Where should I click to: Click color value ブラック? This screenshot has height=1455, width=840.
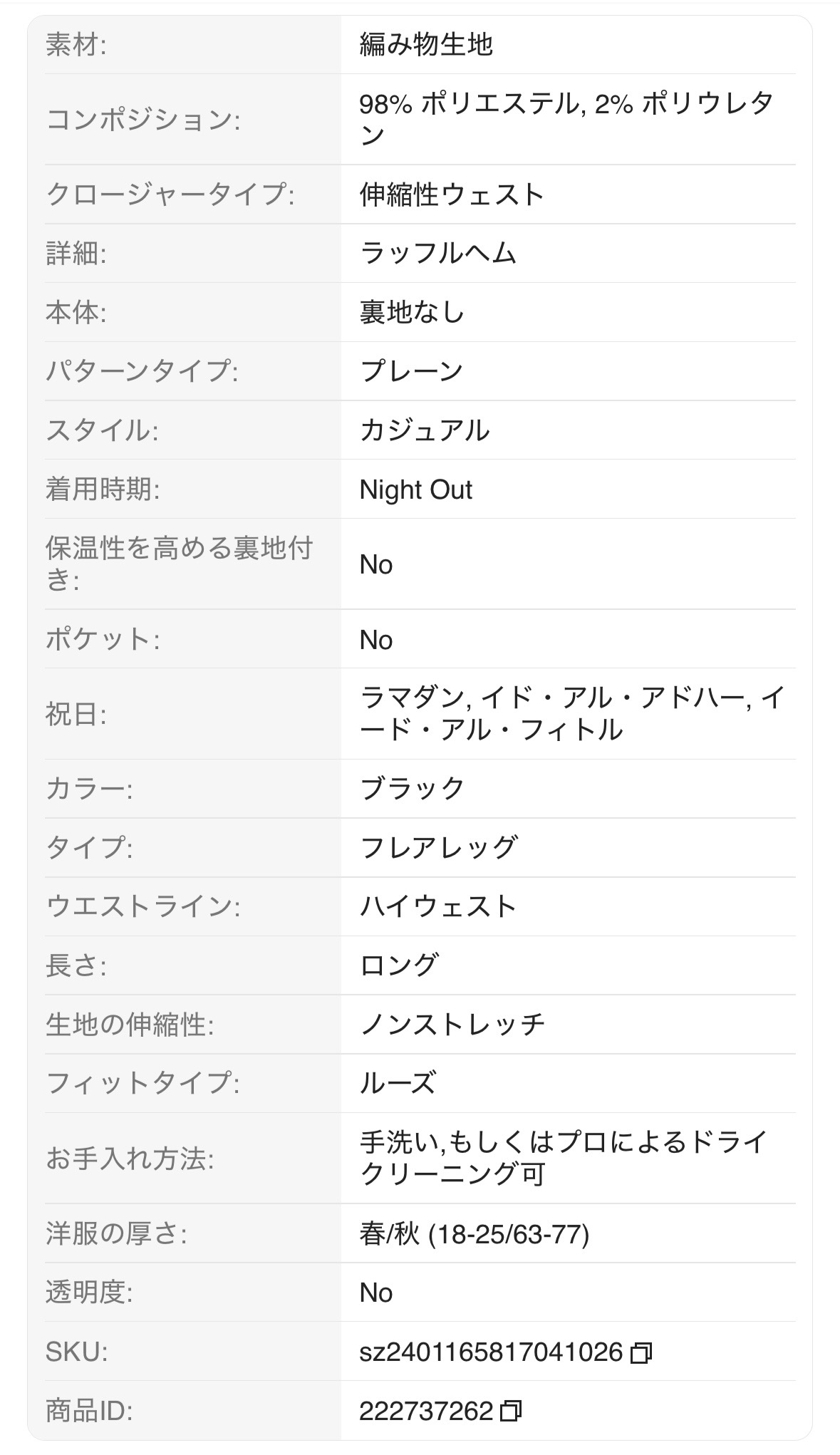[413, 789]
